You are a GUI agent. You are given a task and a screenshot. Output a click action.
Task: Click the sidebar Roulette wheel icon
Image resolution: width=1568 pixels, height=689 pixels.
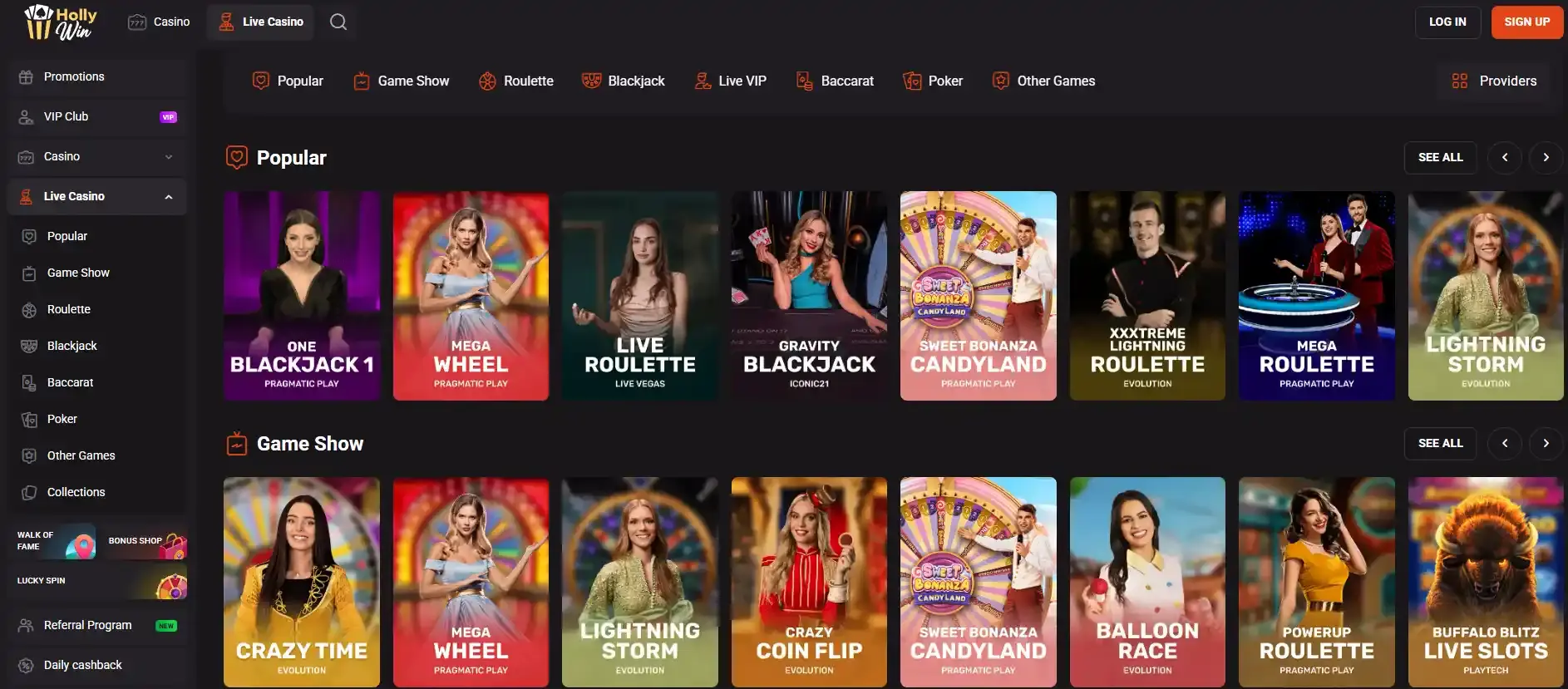click(x=29, y=309)
